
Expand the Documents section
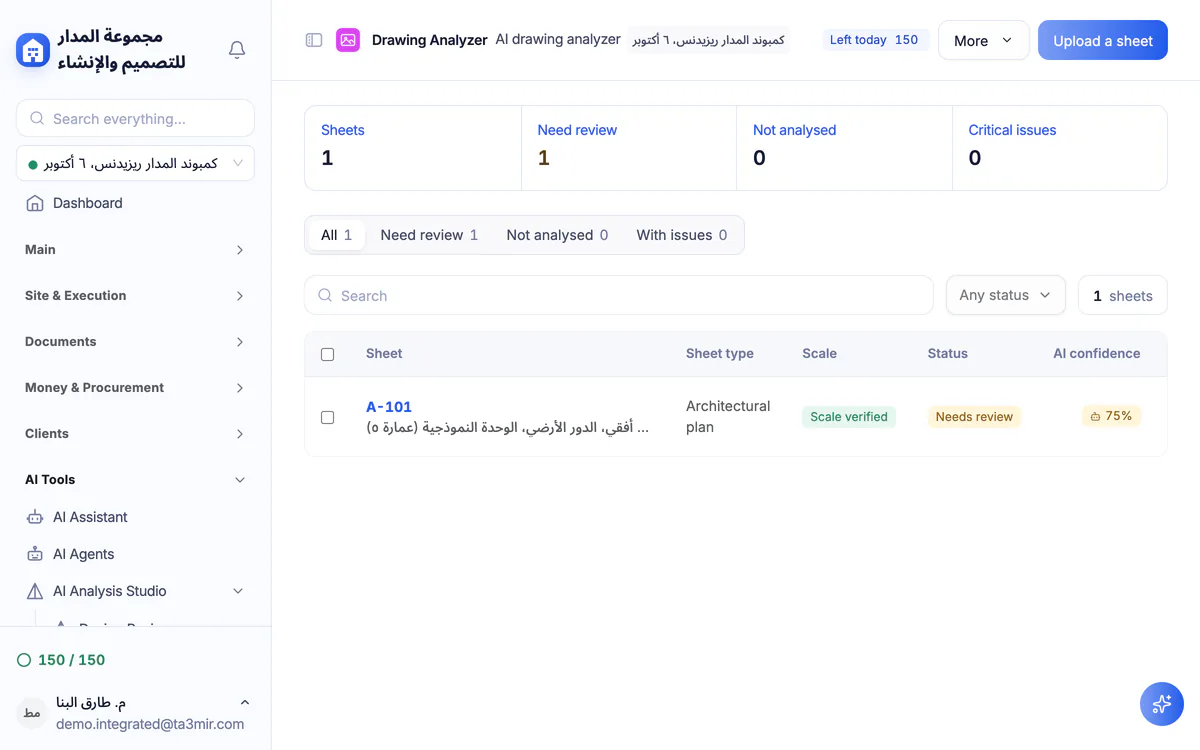pos(135,342)
